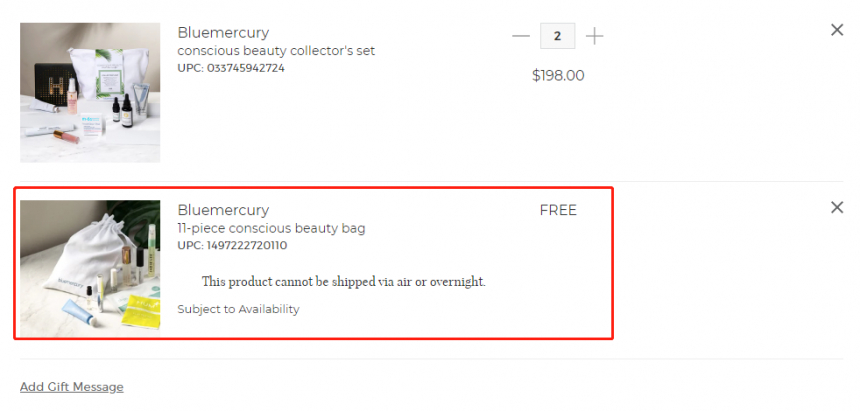Click the quantity field showing 2

pos(557,36)
